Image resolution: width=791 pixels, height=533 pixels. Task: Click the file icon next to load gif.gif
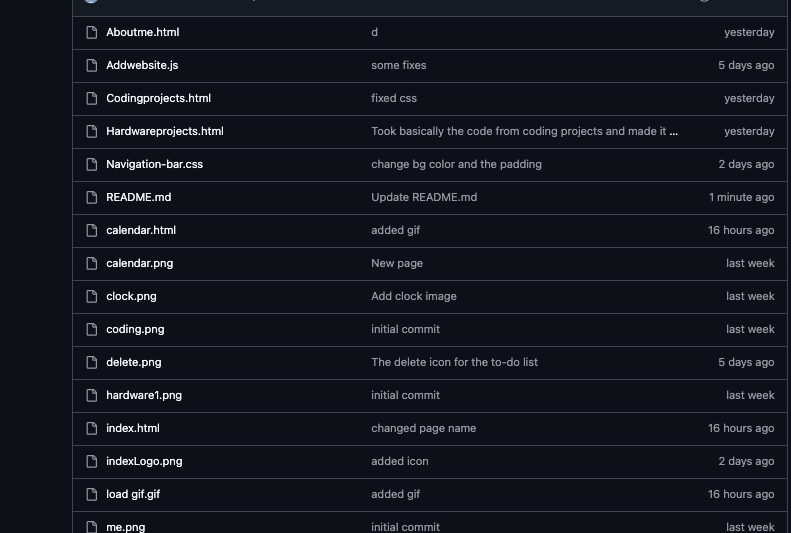click(92, 494)
